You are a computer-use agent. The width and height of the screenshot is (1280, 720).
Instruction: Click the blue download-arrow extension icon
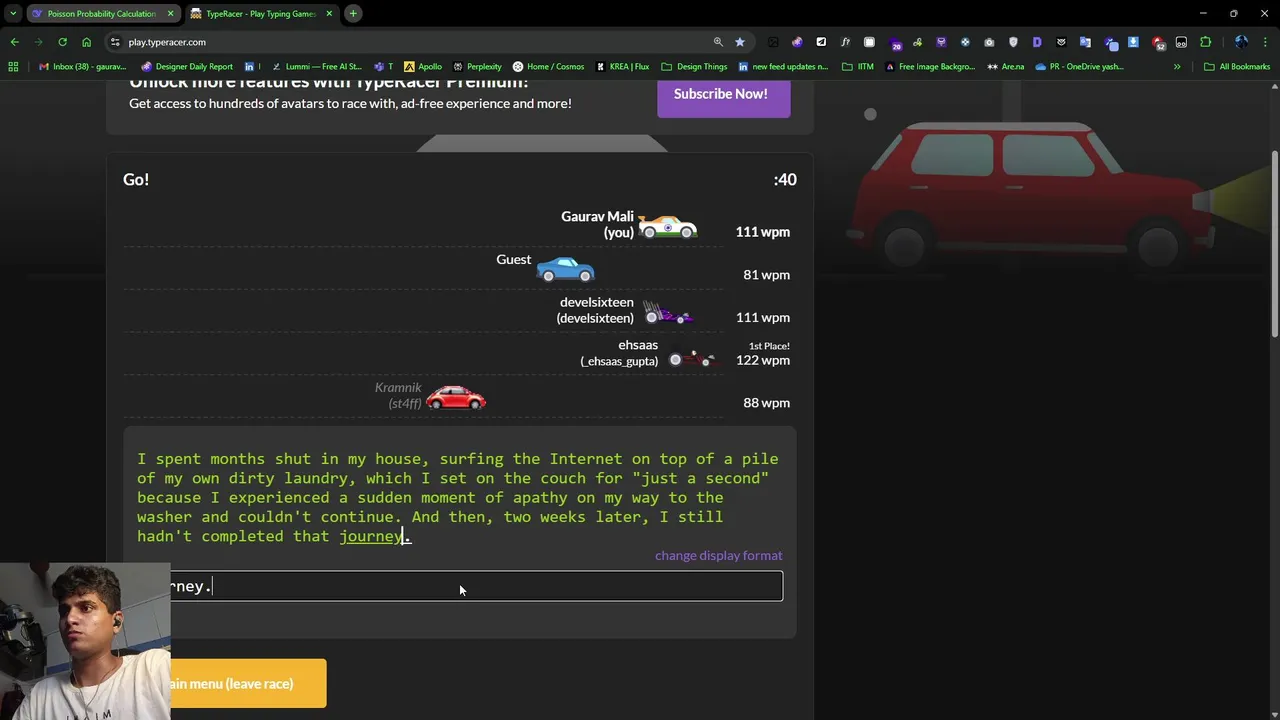[x=1133, y=42]
